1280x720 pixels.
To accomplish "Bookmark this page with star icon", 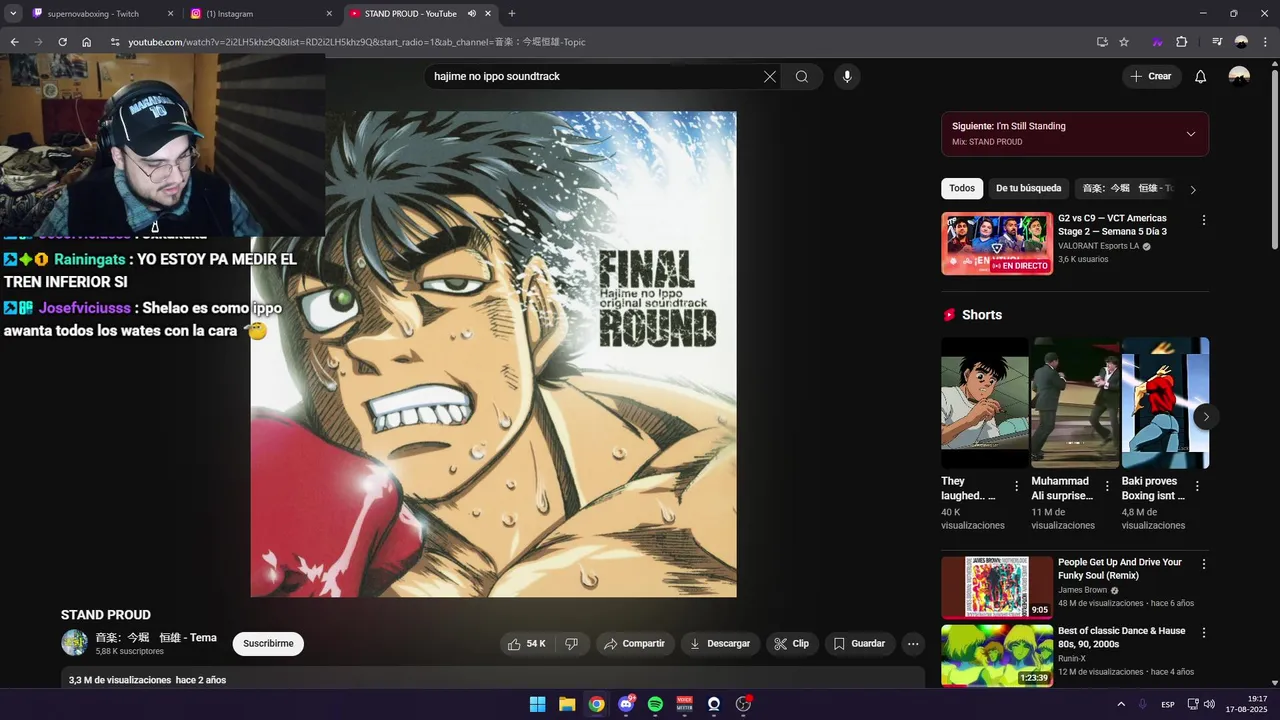I will [1124, 42].
